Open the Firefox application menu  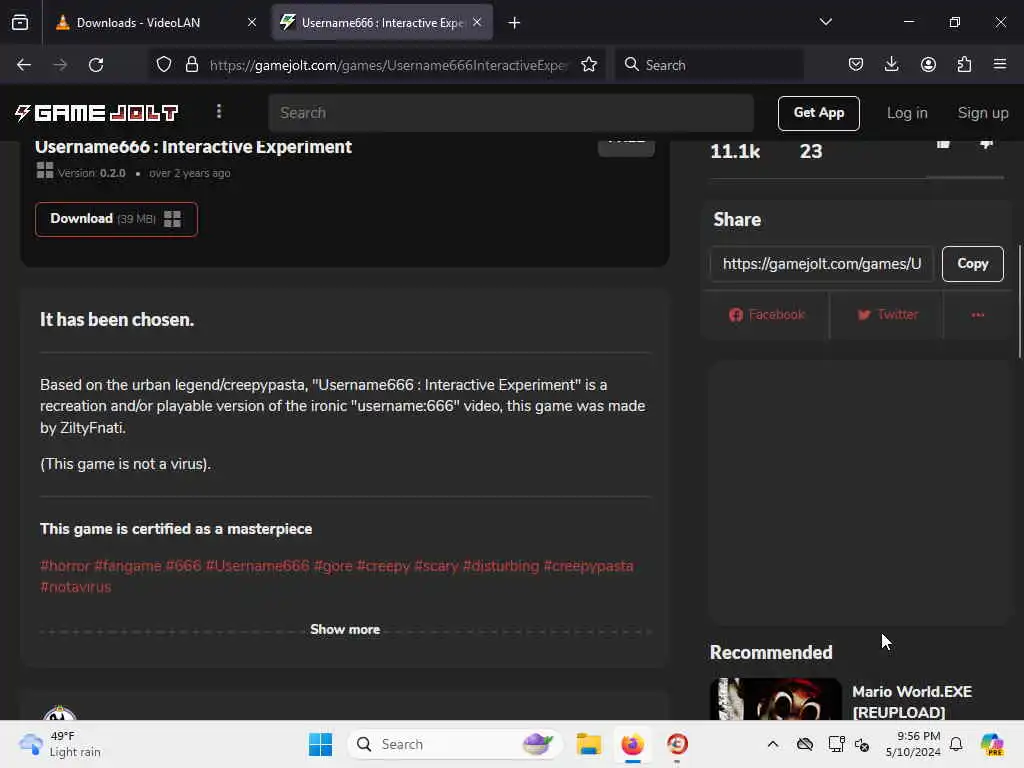pos(1000,65)
